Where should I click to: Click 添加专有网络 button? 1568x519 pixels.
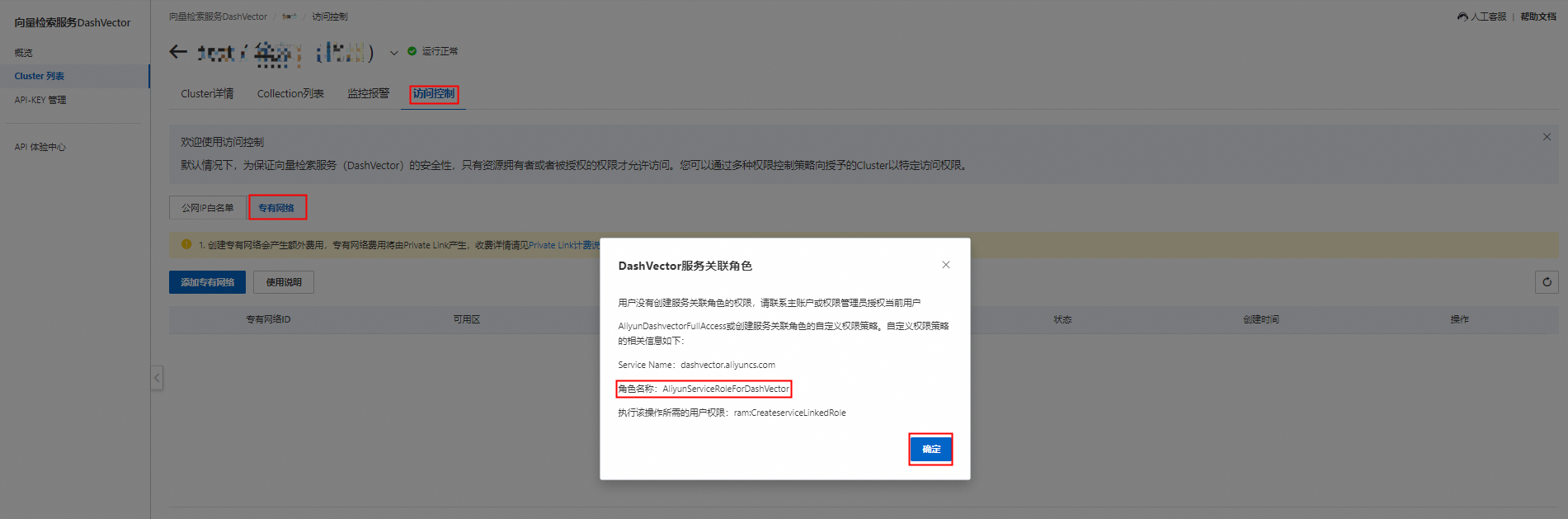click(208, 282)
